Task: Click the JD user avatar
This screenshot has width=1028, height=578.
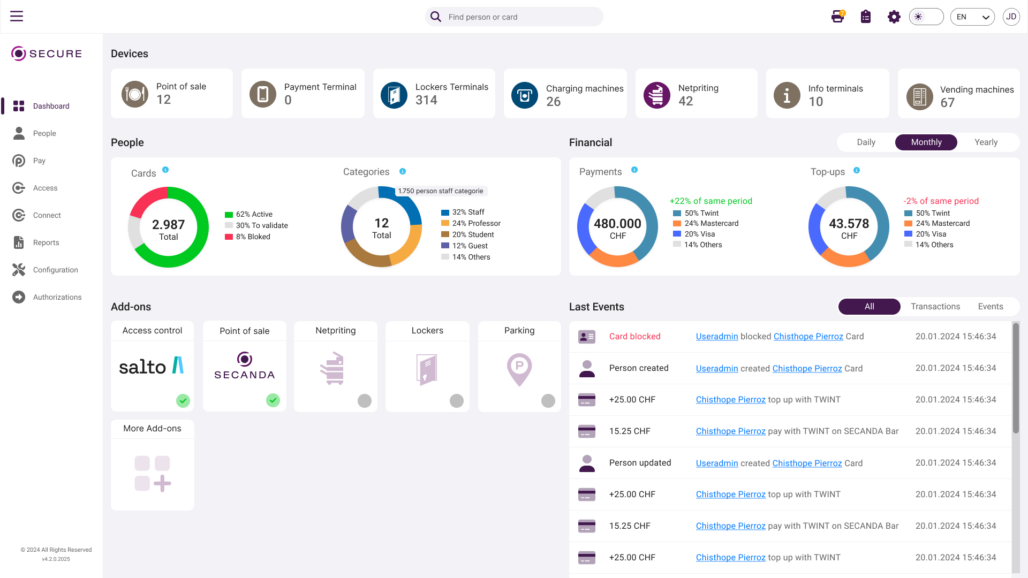Action: [x=1011, y=16]
